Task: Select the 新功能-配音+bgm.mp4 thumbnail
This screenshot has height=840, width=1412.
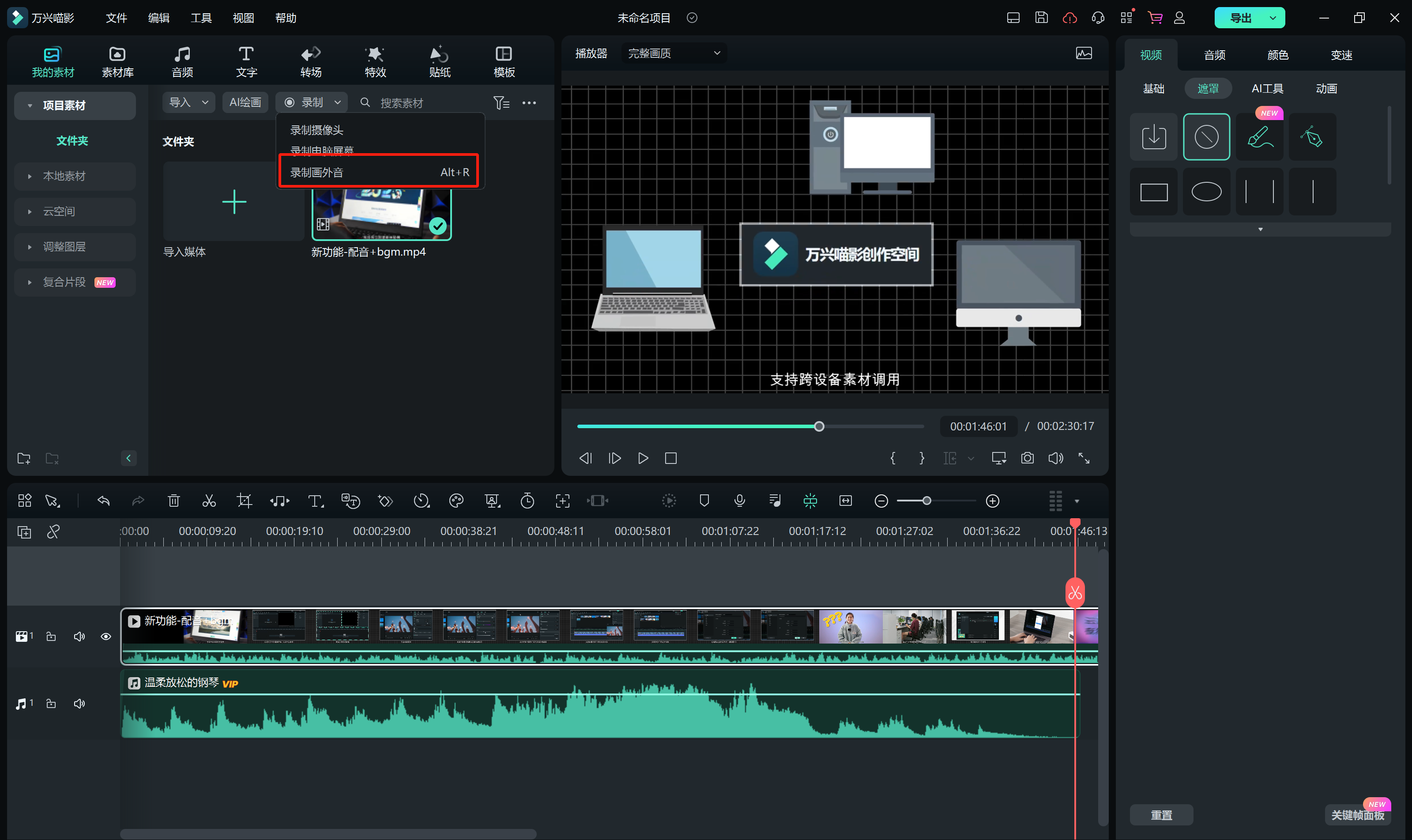Action: pos(381,215)
